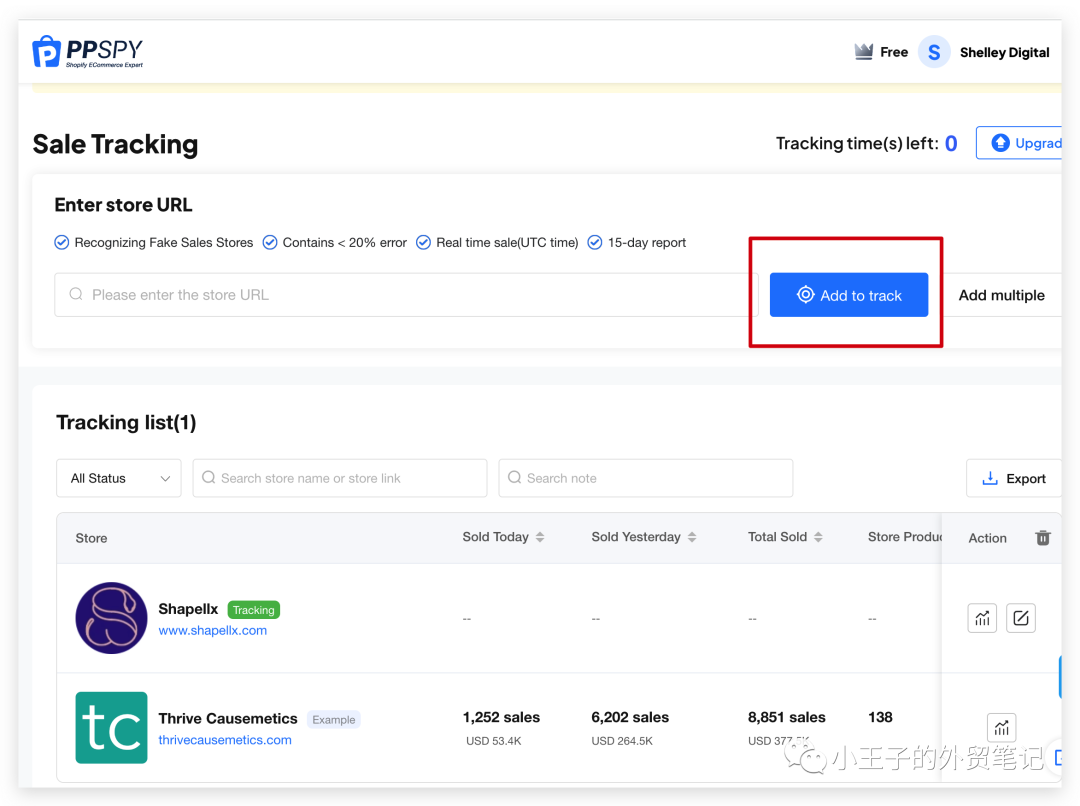
Task: Focus the store URL input field
Action: click(x=406, y=295)
